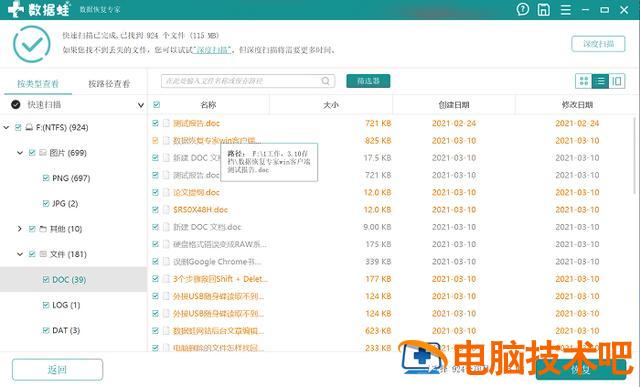Uncheck the LOG (1) checkbox
The width and height of the screenshot is (640, 387).
coord(46,305)
